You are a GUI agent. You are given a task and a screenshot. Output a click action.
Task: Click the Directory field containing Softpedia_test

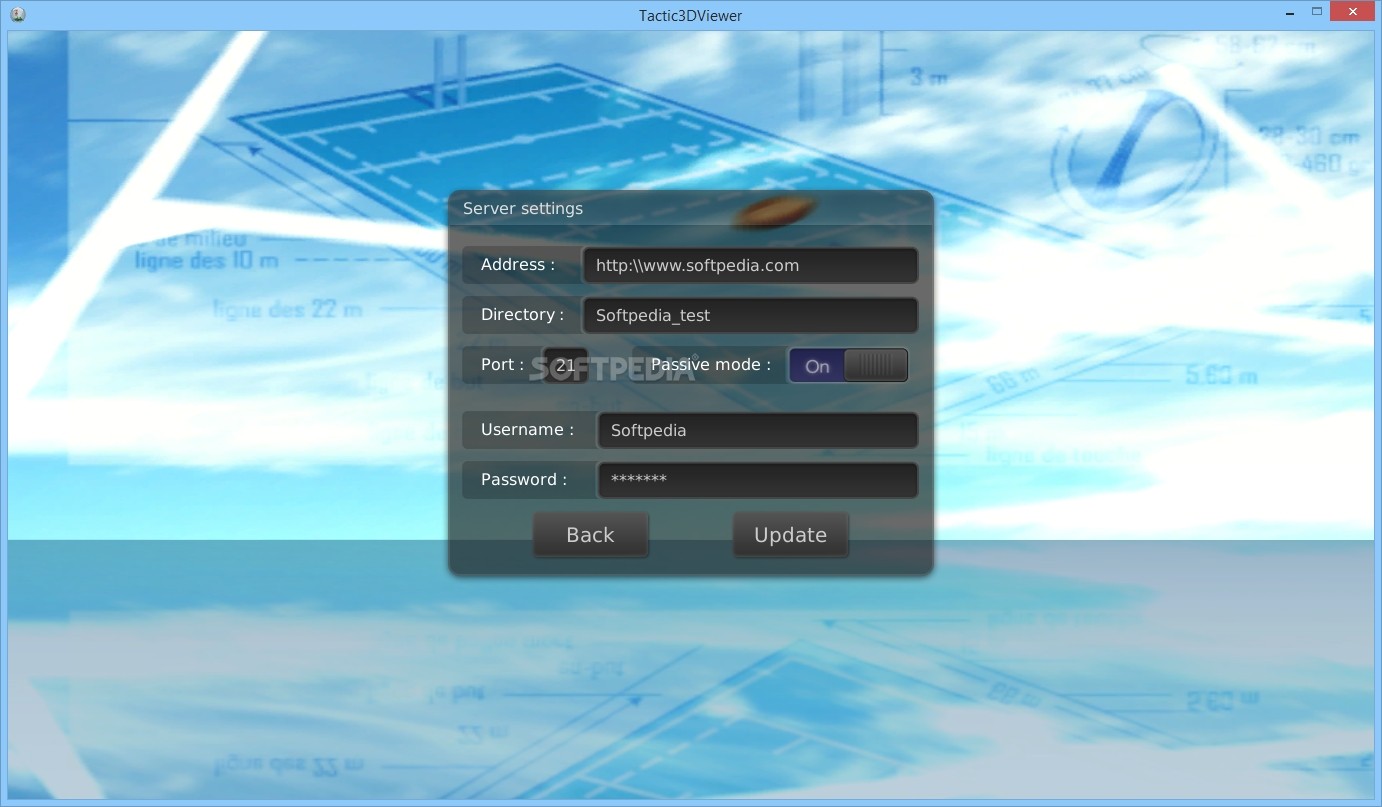[x=750, y=315]
